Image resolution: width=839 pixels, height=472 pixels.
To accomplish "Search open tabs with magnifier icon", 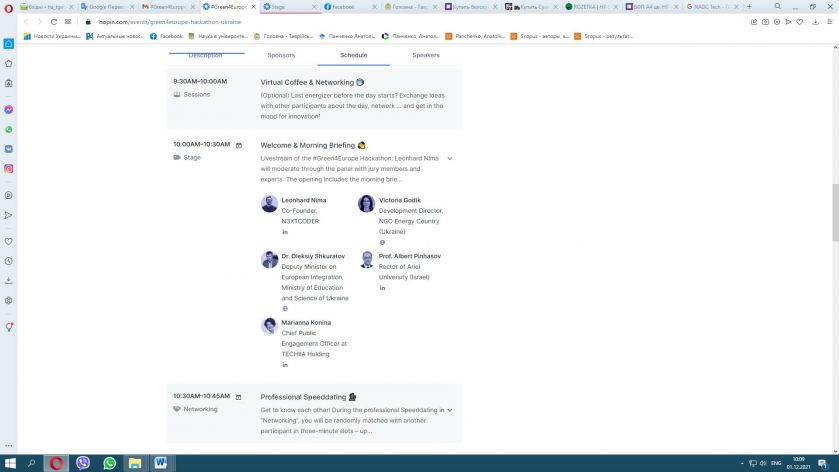I will pyautogui.click(x=777, y=6).
